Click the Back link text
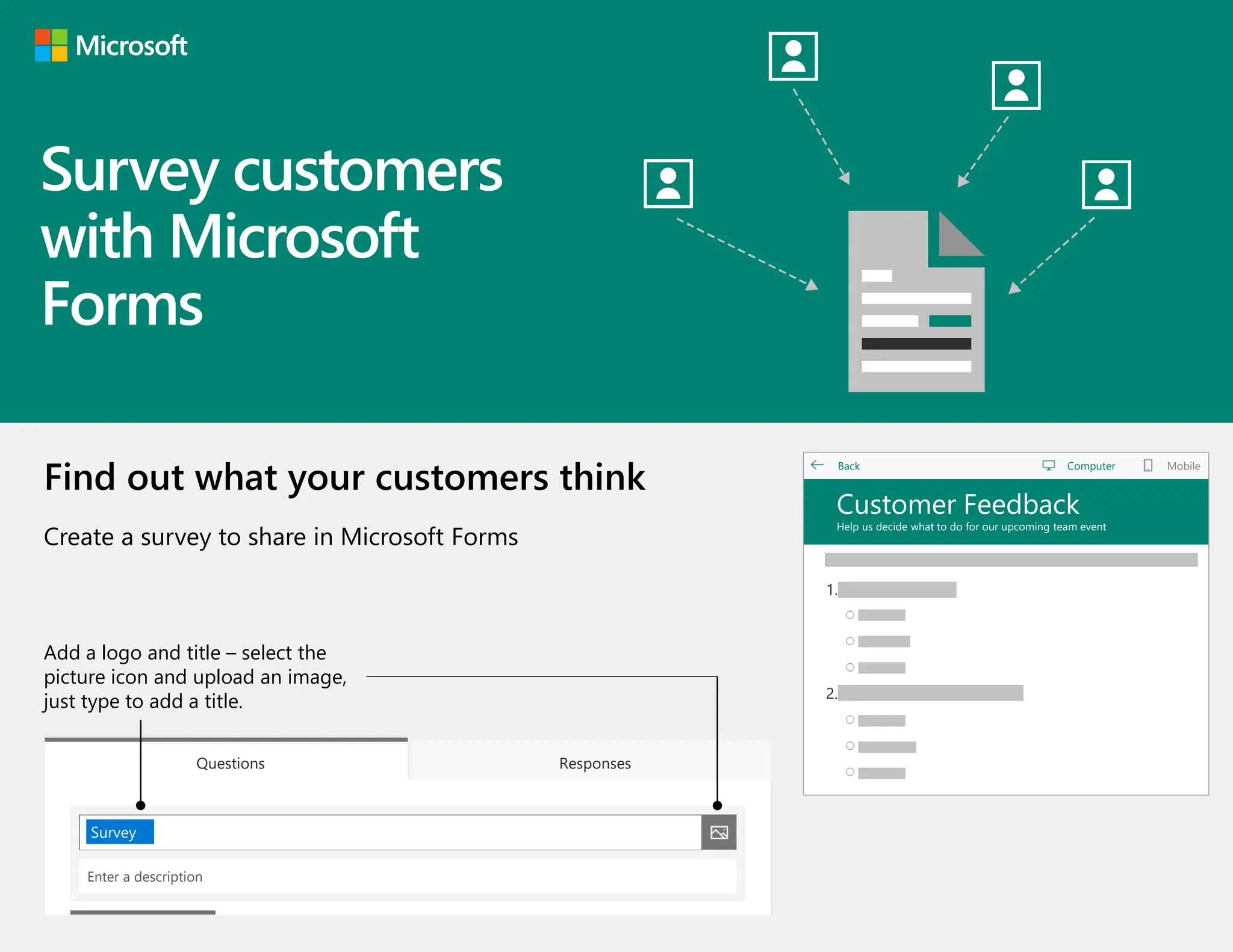The width and height of the screenshot is (1233, 952). tap(848, 466)
